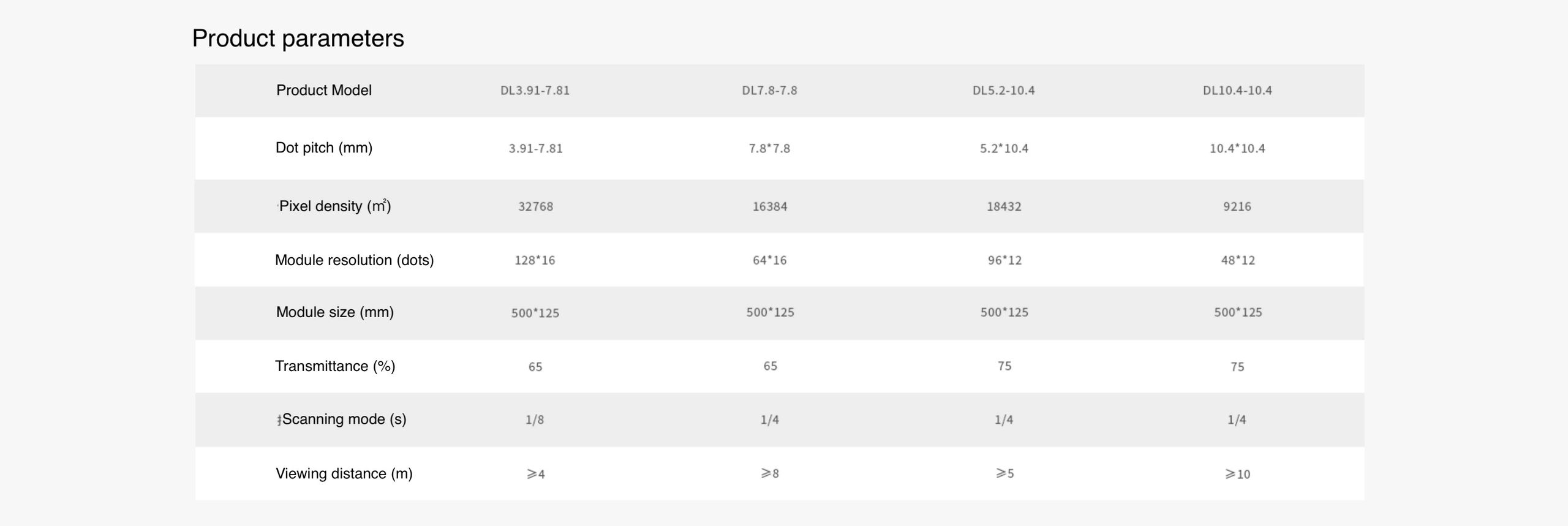
Task: Select the 1/8 scanning mode value
Action: (x=535, y=420)
